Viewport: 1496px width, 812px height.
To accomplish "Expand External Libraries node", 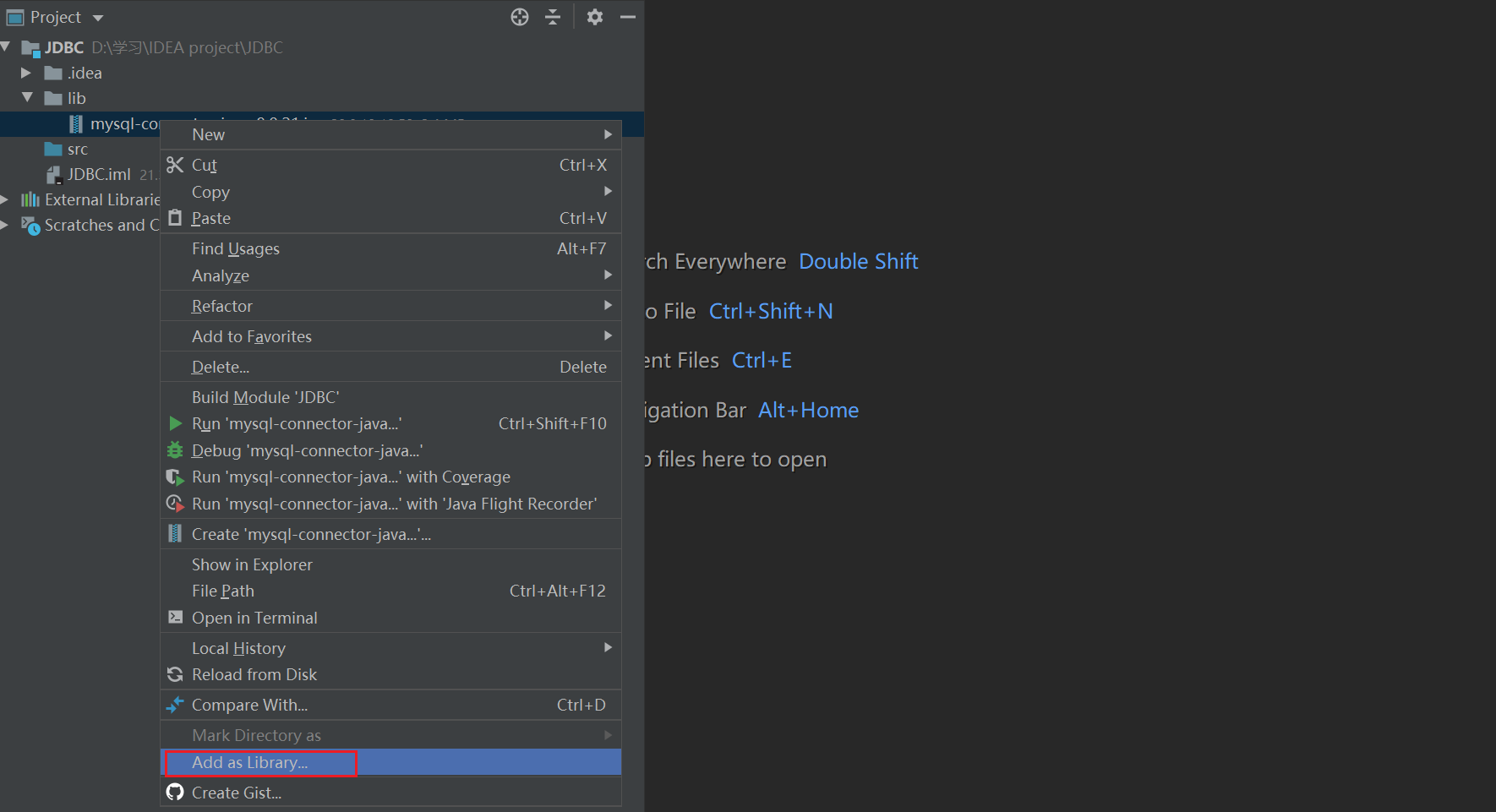I will click(x=5, y=200).
